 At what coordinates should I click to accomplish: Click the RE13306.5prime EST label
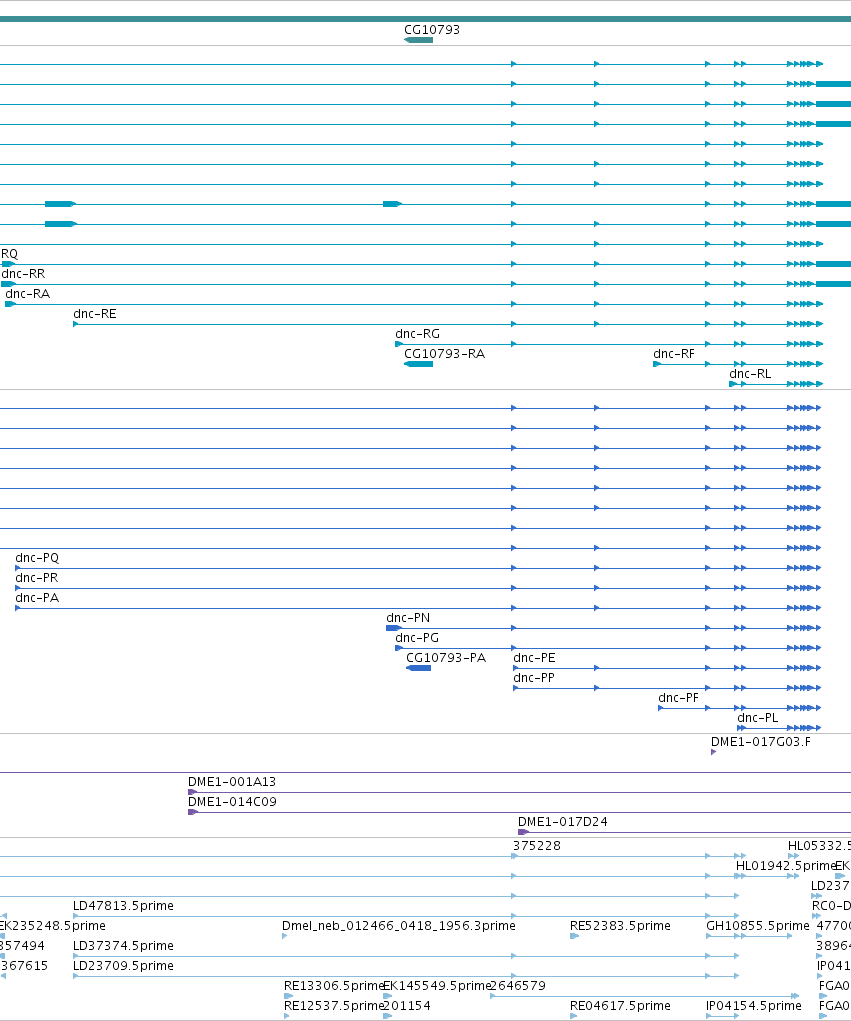(x=333, y=986)
